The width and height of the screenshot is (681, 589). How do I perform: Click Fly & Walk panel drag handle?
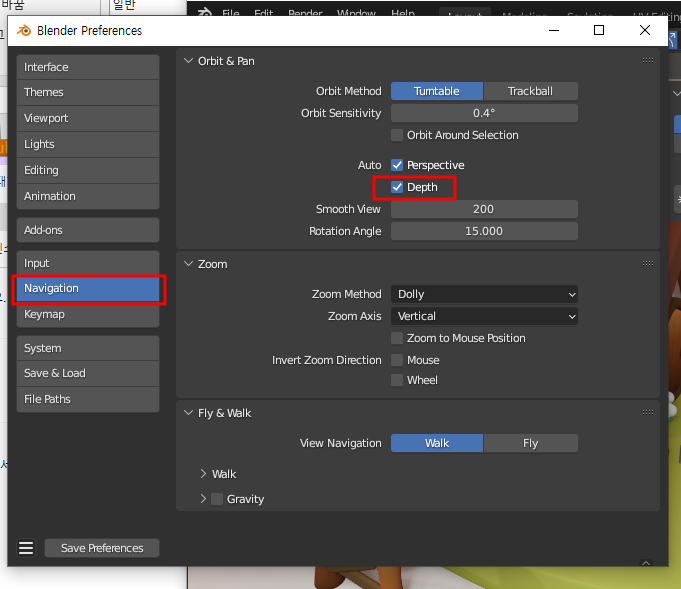coord(648,413)
